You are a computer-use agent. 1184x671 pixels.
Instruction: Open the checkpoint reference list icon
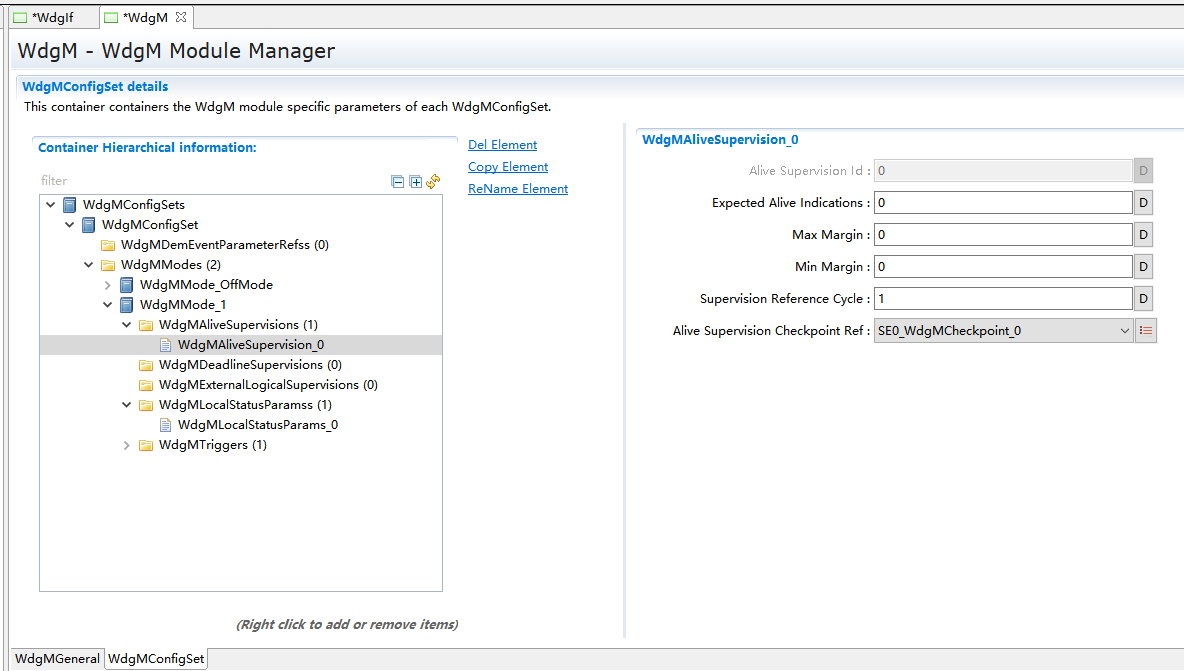1146,331
